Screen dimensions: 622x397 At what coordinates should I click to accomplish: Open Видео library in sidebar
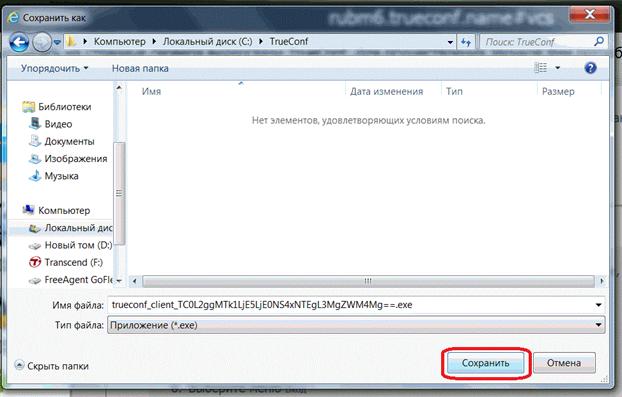(x=58, y=124)
